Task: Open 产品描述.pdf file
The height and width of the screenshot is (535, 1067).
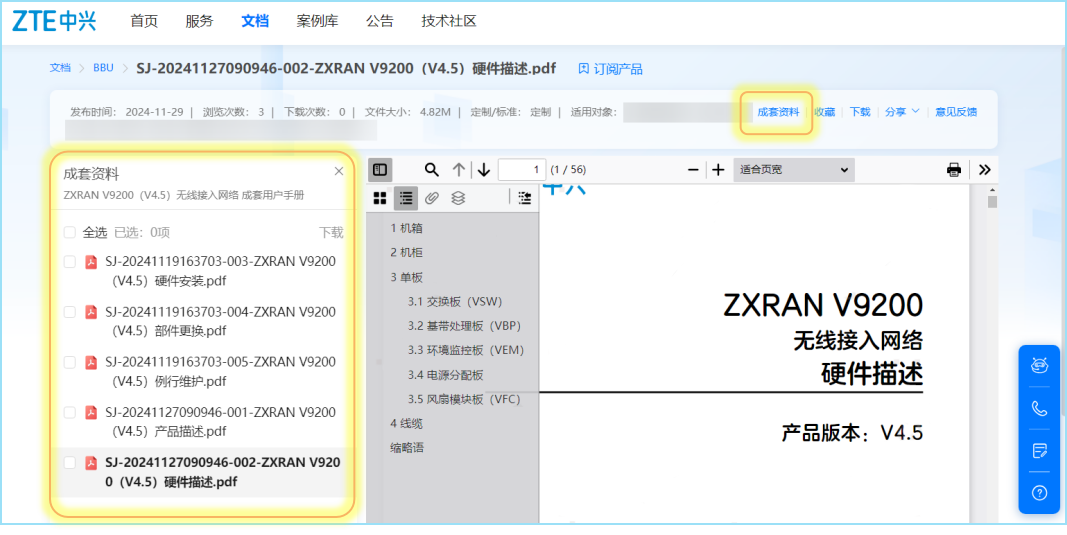Action: pos(220,422)
